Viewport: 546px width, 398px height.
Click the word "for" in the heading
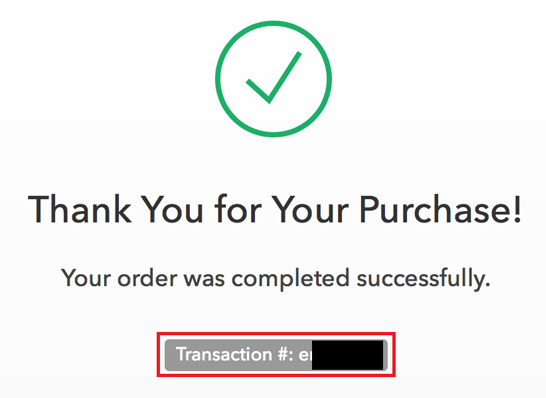point(238,210)
